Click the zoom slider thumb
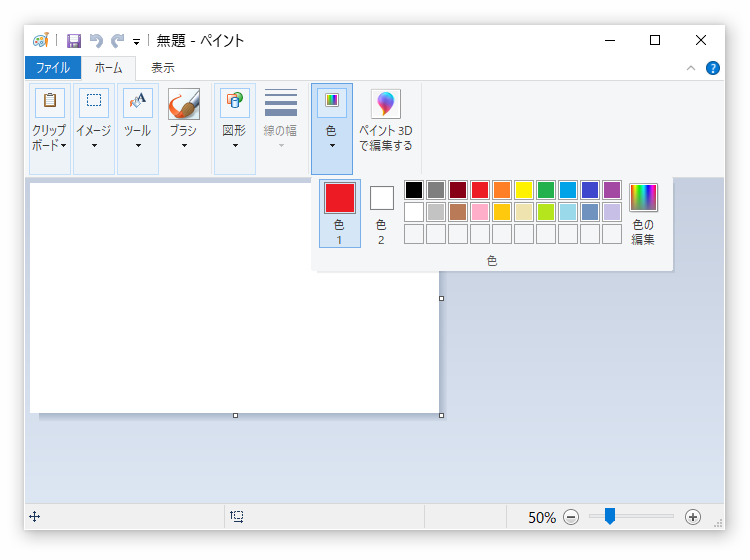Image resolution: width=750 pixels, height=560 pixels. (609, 516)
